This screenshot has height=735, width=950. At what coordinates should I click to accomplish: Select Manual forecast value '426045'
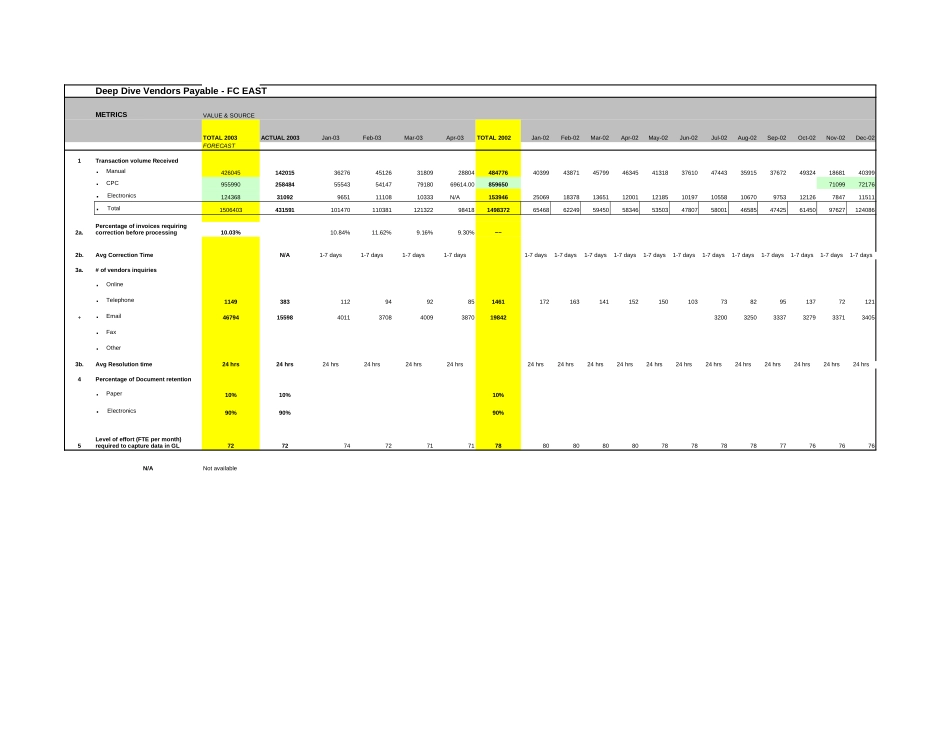click(230, 173)
